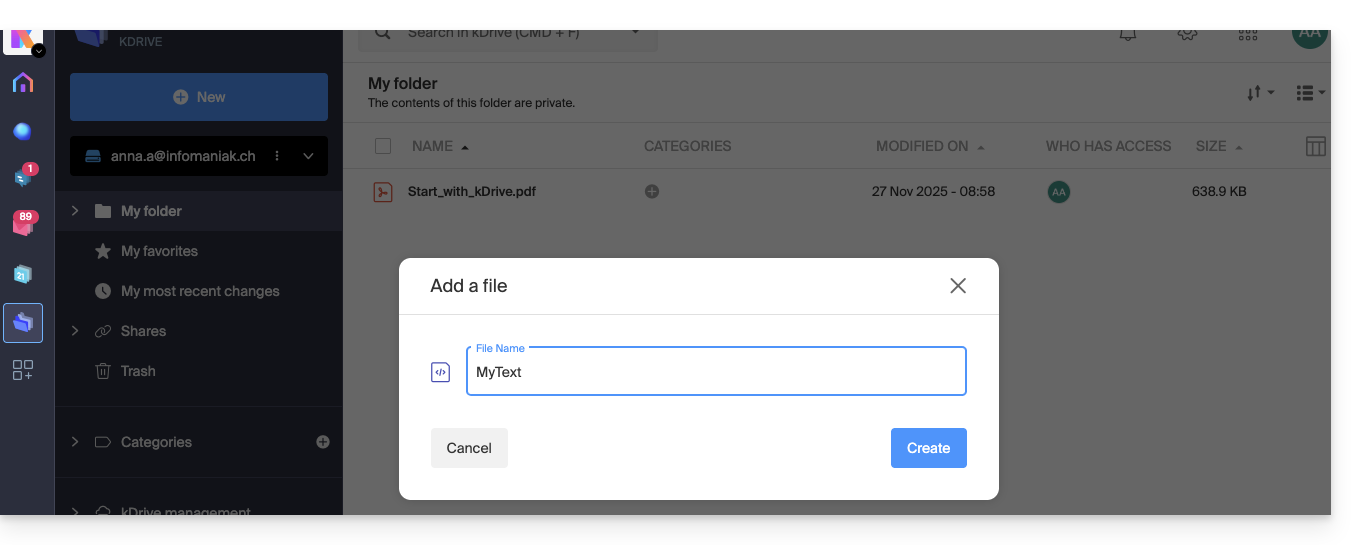Click the plus icon next to Categories
The width and height of the screenshot is (1361, 545).
coord(323,441)
